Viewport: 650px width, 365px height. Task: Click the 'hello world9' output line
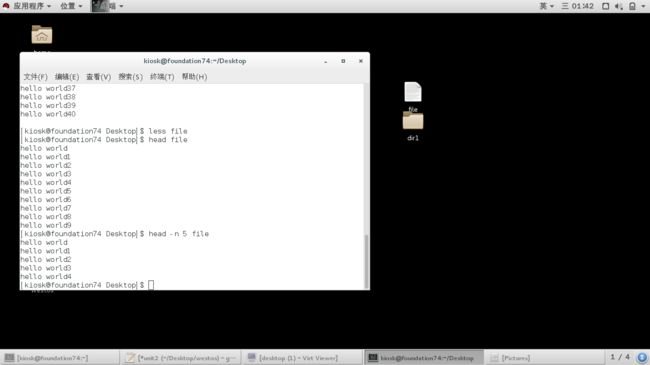(x=46, y=225)
